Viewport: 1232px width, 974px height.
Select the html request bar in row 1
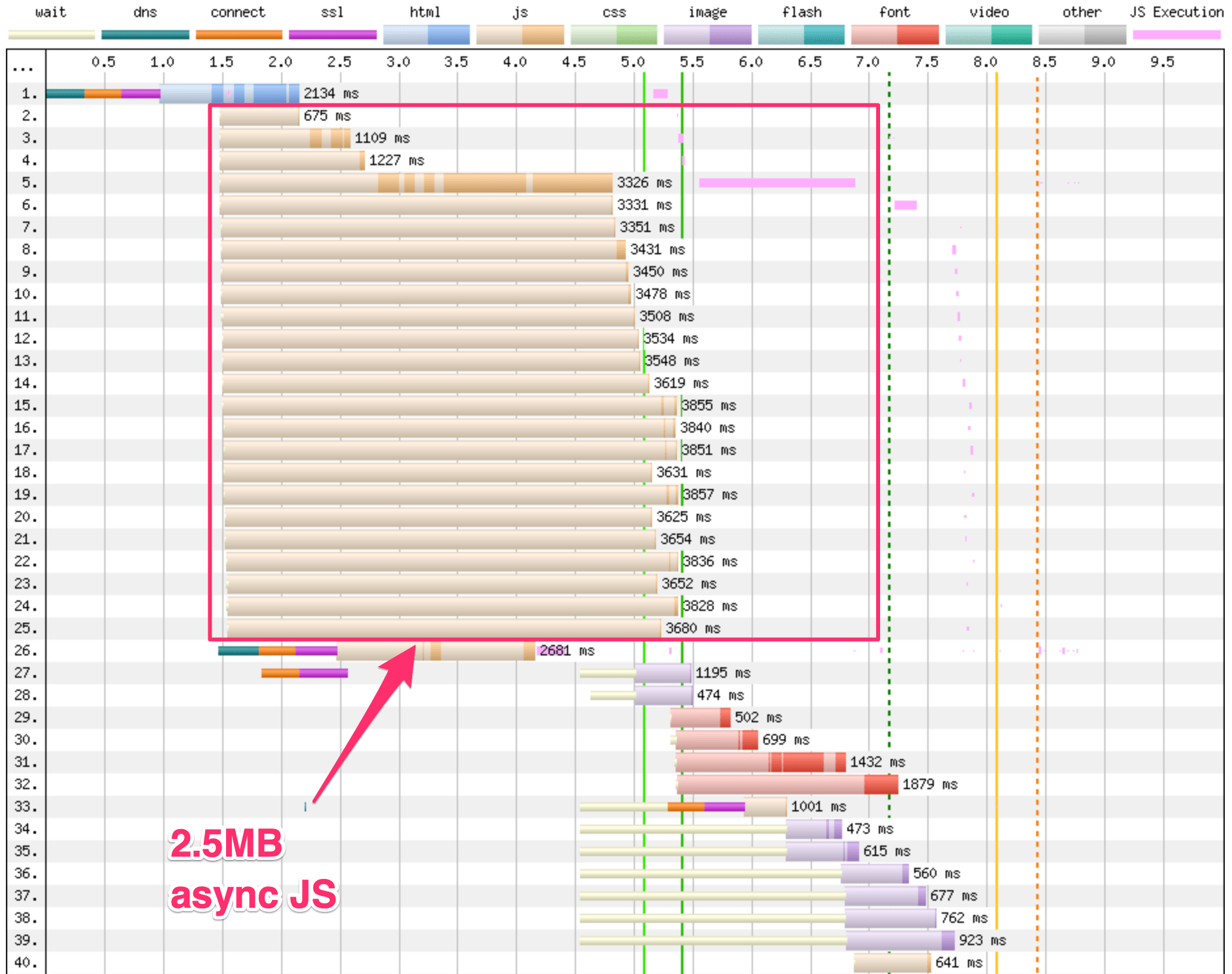pyautogui.click(x=229, y=94)
